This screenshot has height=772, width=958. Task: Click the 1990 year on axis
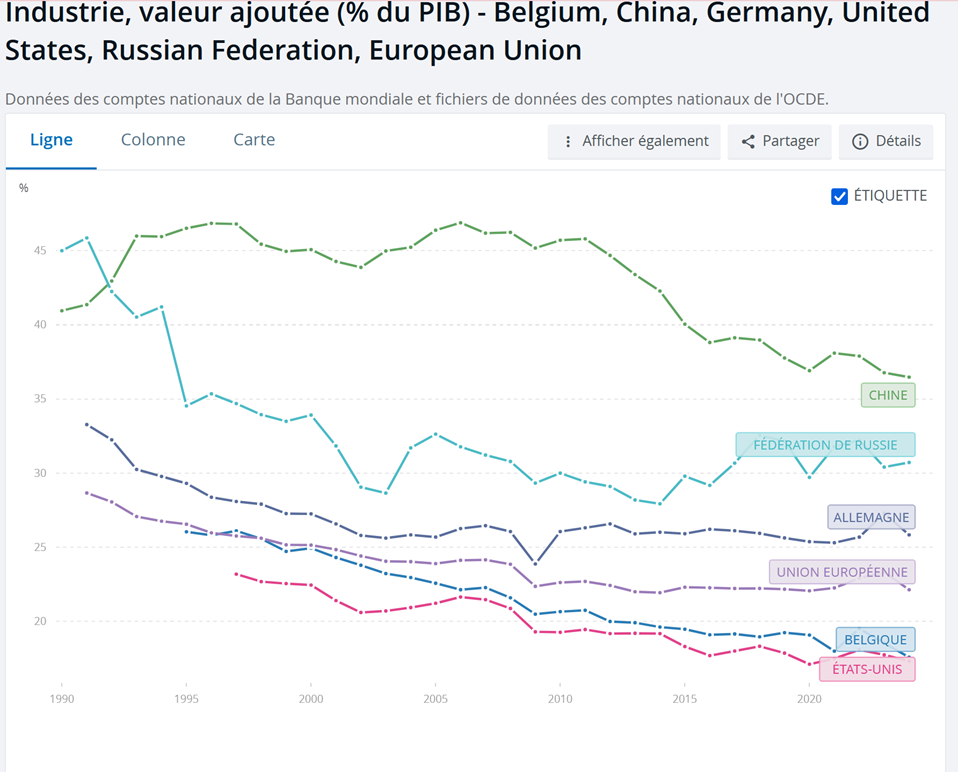[x=61, y=697]
